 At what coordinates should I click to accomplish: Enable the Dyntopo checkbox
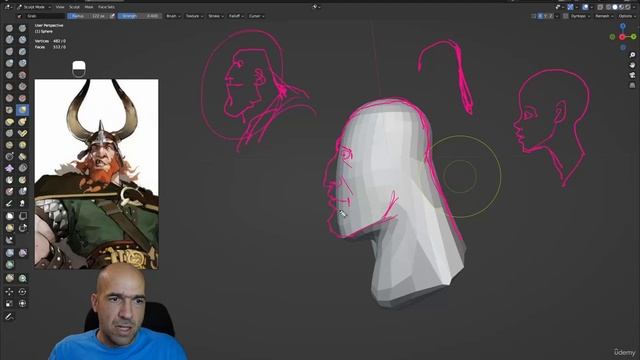(565, 16)
